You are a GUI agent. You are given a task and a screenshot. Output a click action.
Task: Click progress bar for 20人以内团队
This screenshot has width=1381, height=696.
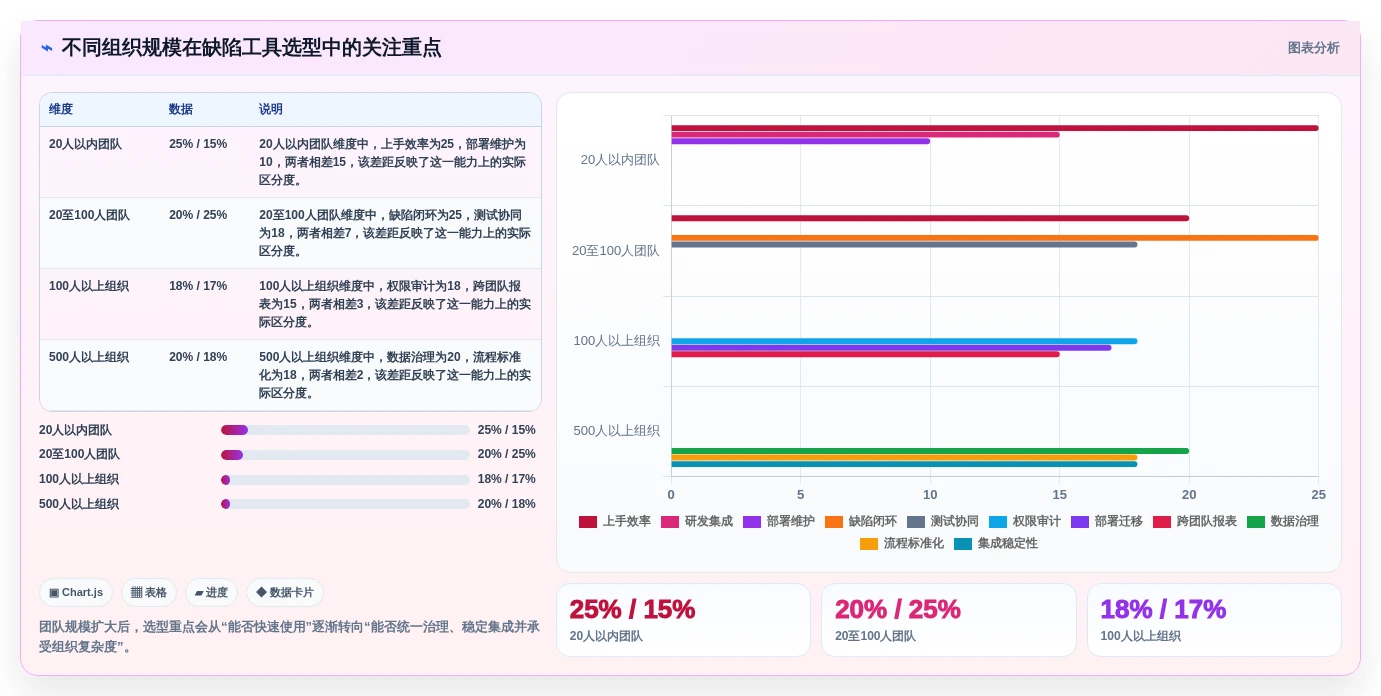tap(345, 430)
